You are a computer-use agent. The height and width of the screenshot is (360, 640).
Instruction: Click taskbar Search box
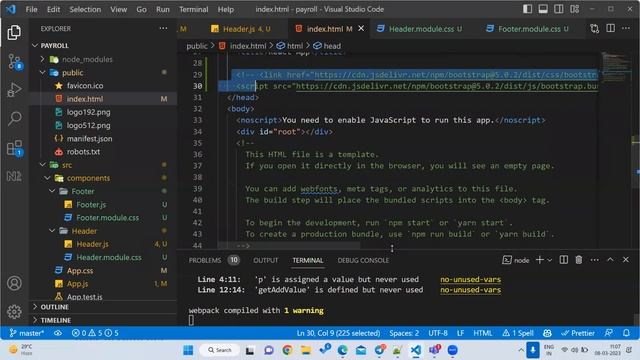point(220,350)
